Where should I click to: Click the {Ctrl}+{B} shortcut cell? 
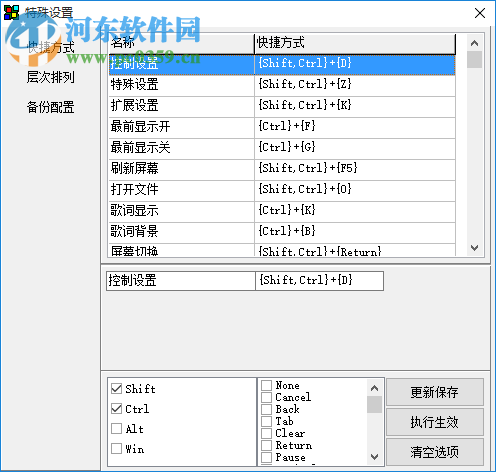click(x=355, y=232)
